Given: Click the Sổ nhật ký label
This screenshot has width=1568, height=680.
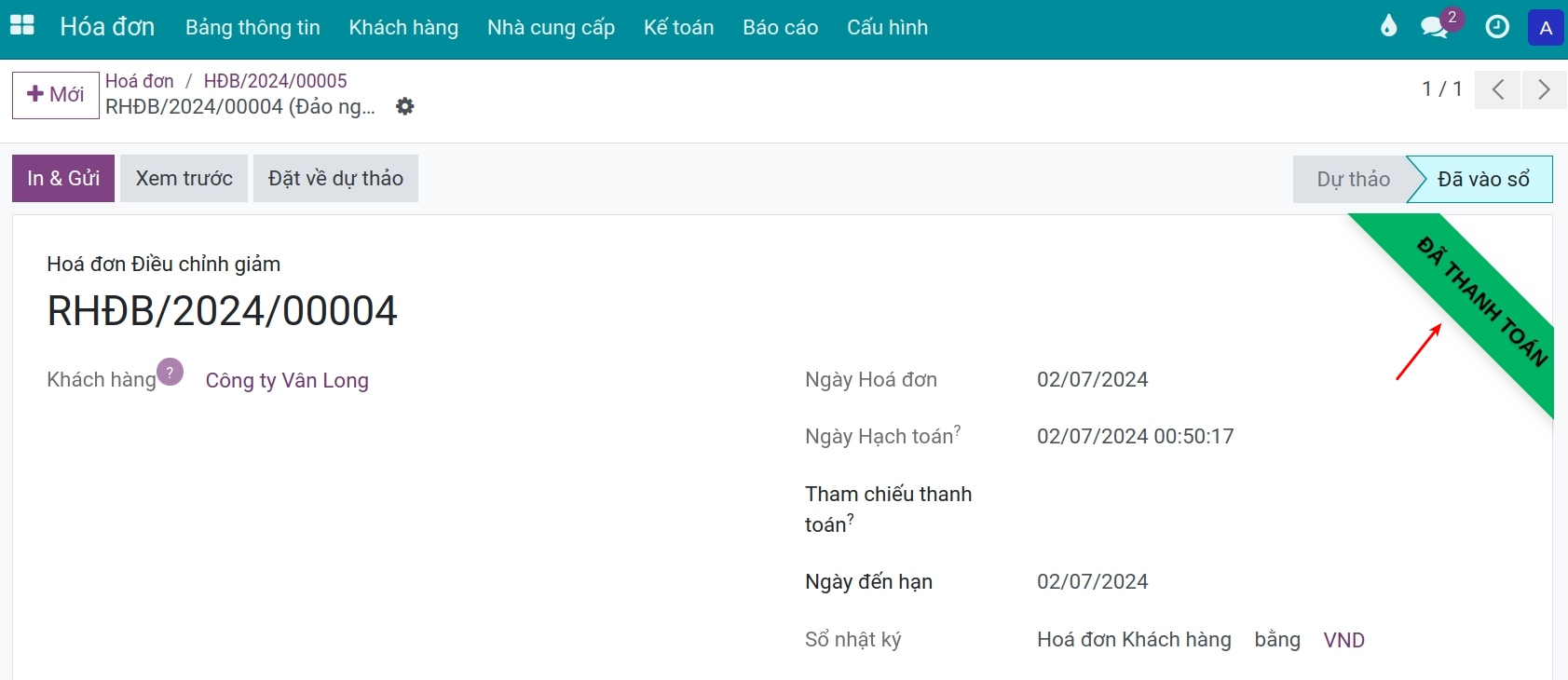Looking at the screenshot, I should point(852,639).
